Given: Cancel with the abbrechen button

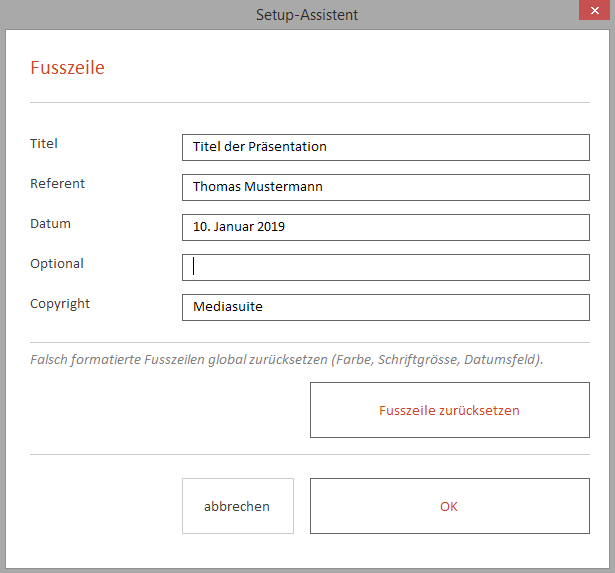Looking at the screenshot, I should 238,506.
